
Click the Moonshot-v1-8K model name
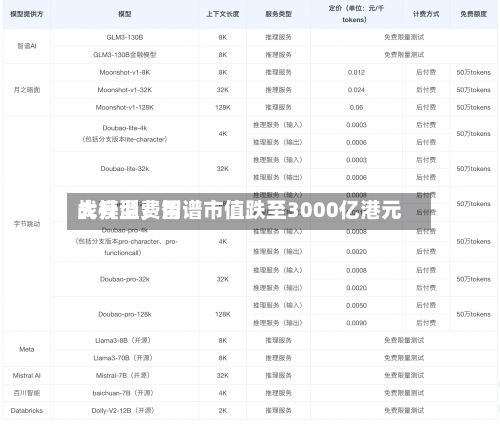click(125, 72)
